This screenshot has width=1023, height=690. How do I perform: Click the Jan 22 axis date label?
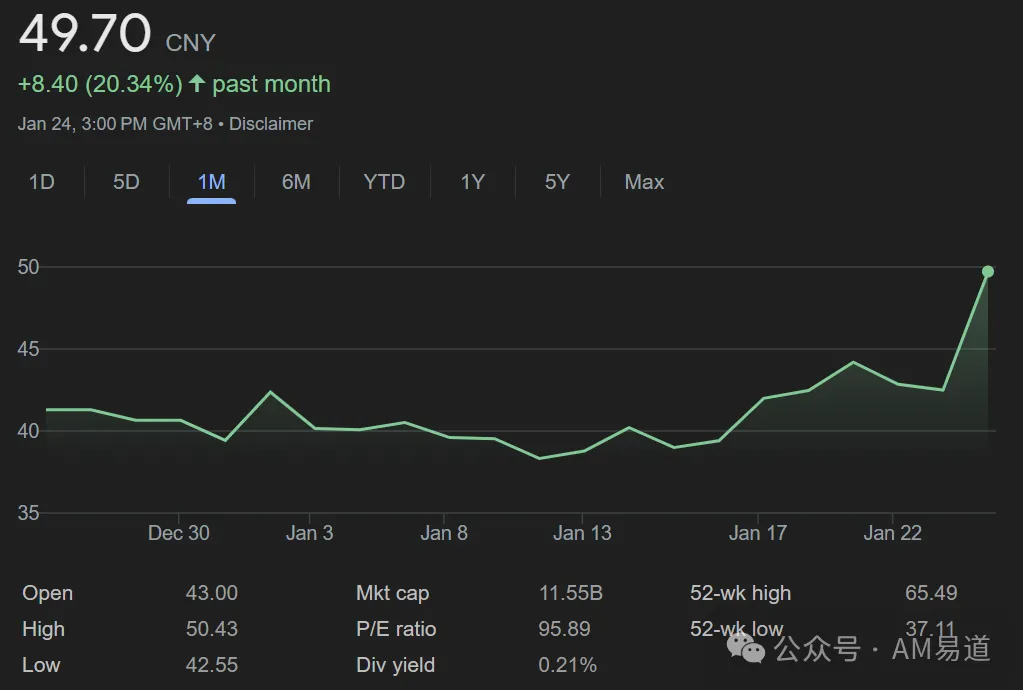pyautogui.click(x=893, y=533)
